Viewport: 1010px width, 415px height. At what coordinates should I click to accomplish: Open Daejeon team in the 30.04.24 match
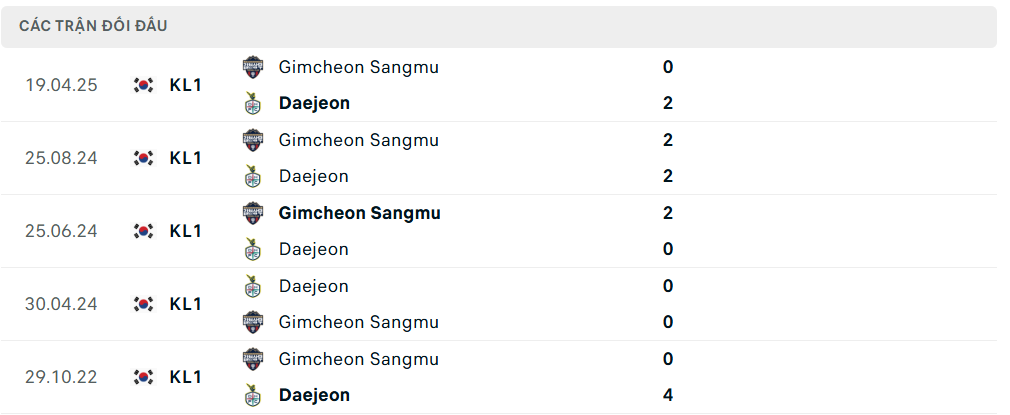[x=314, y=286]
